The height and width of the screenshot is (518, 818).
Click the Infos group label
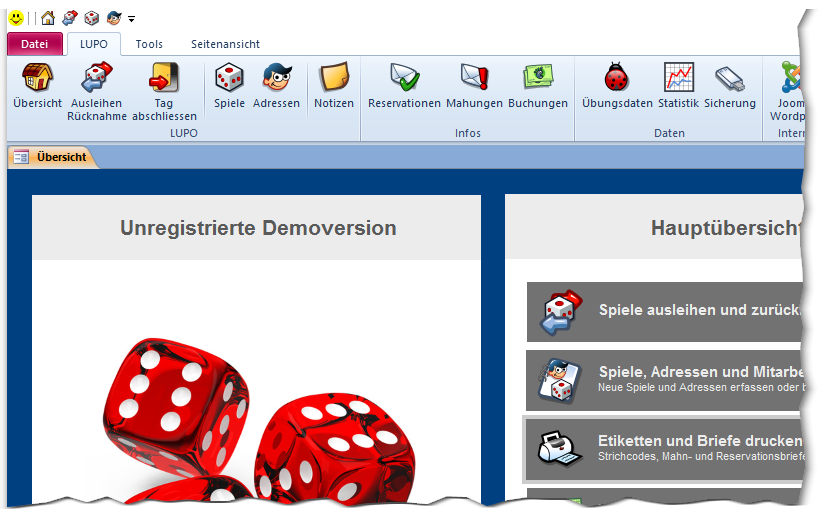(x=467, y=133)
